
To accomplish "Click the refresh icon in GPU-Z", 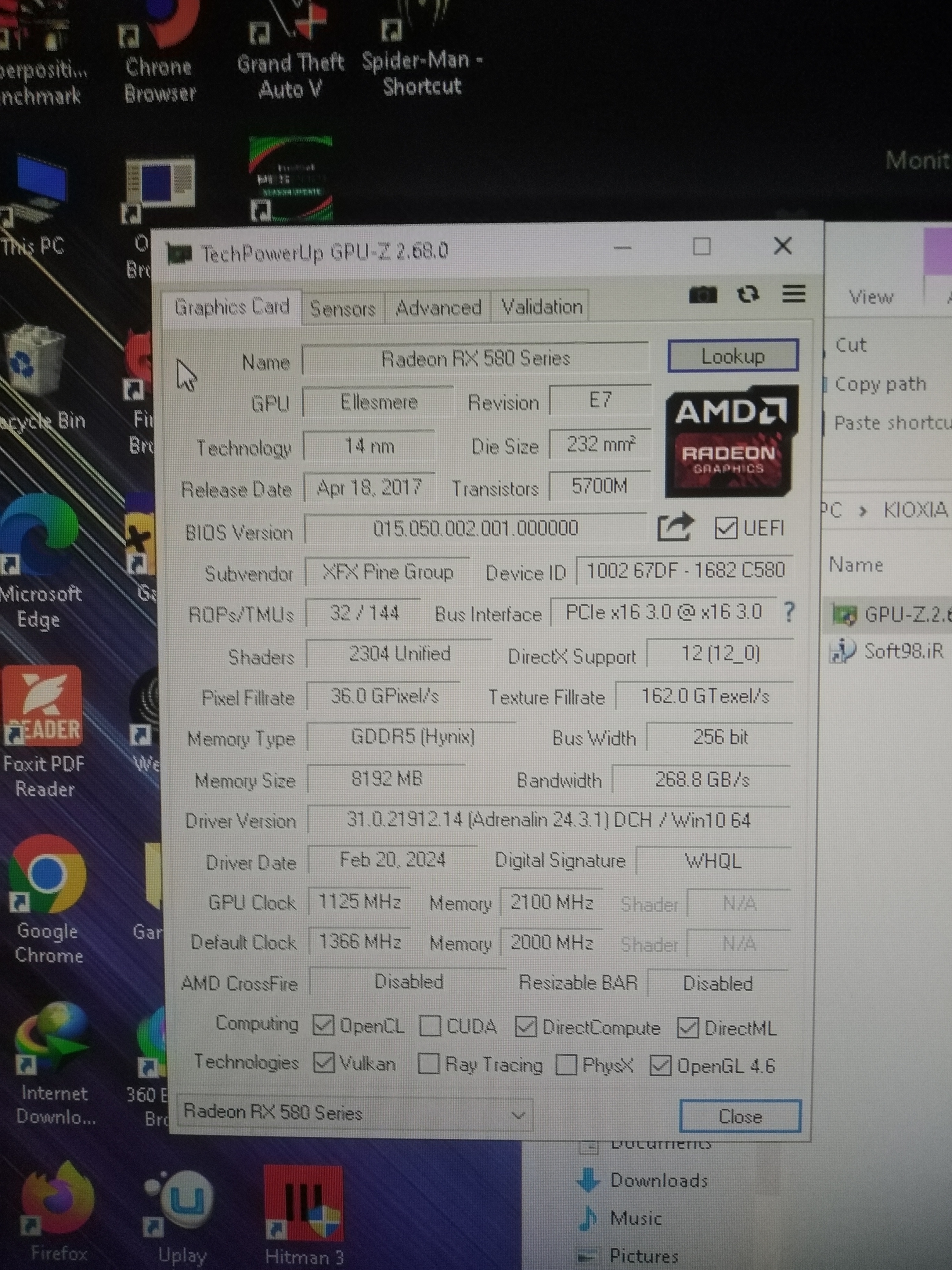I will 748,295.
